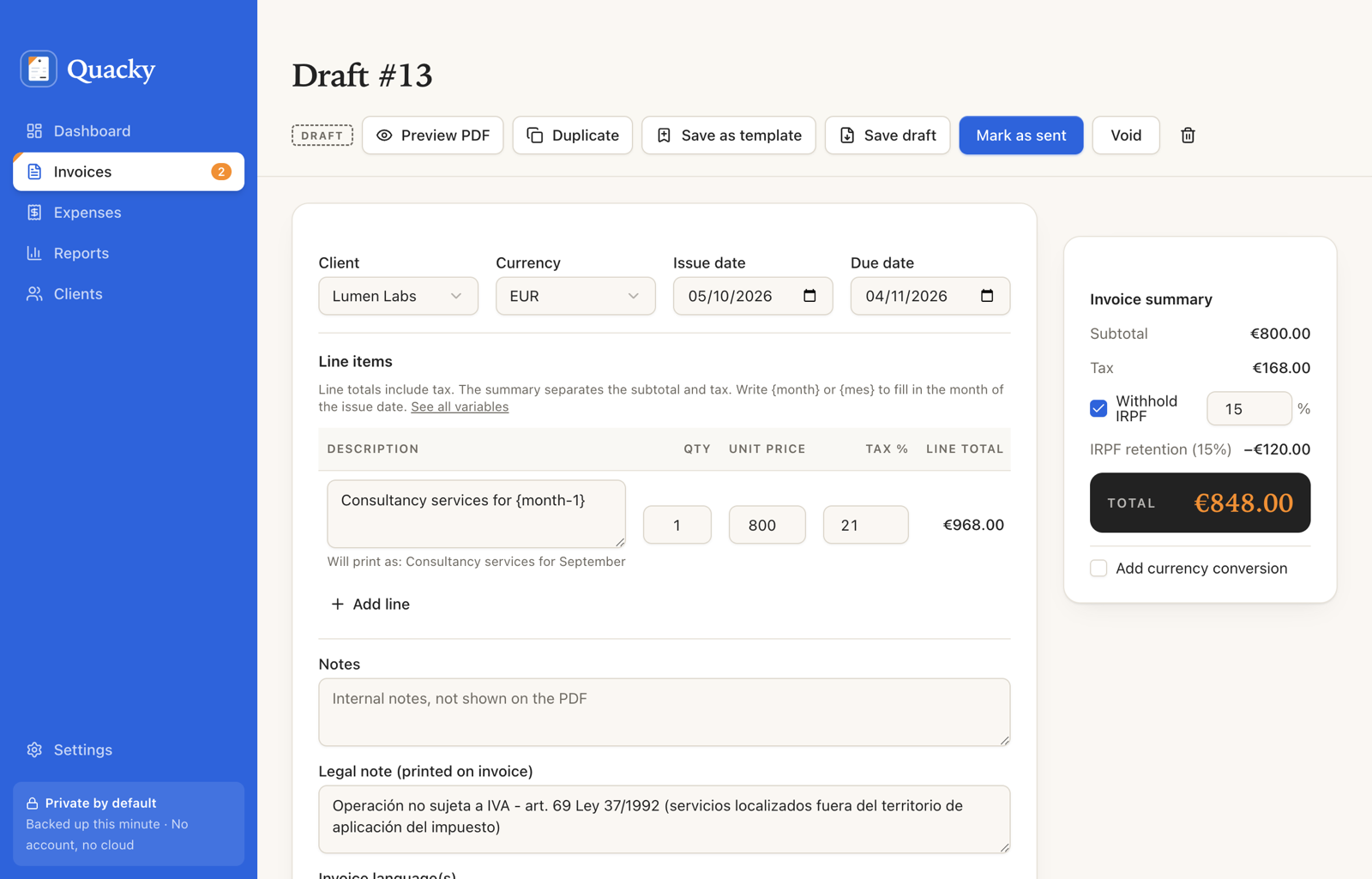1372x879 pixels.
Task: Click the Invoices document icon in sidebar
Action: [x=34, y=172]
